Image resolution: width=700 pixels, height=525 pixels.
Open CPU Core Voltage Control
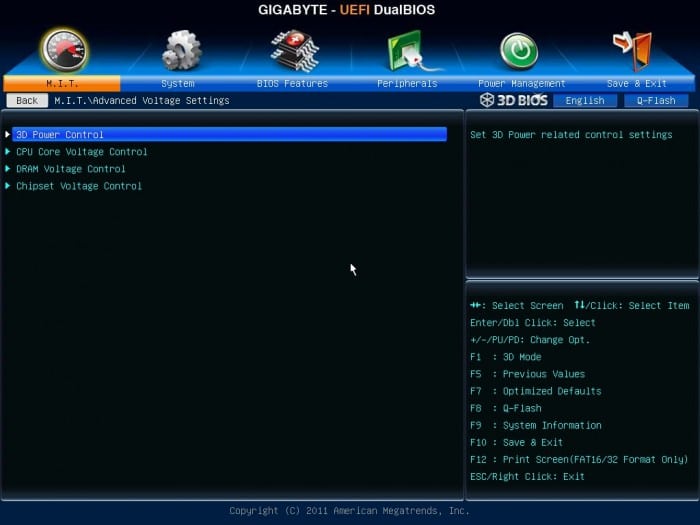(82, 152)
